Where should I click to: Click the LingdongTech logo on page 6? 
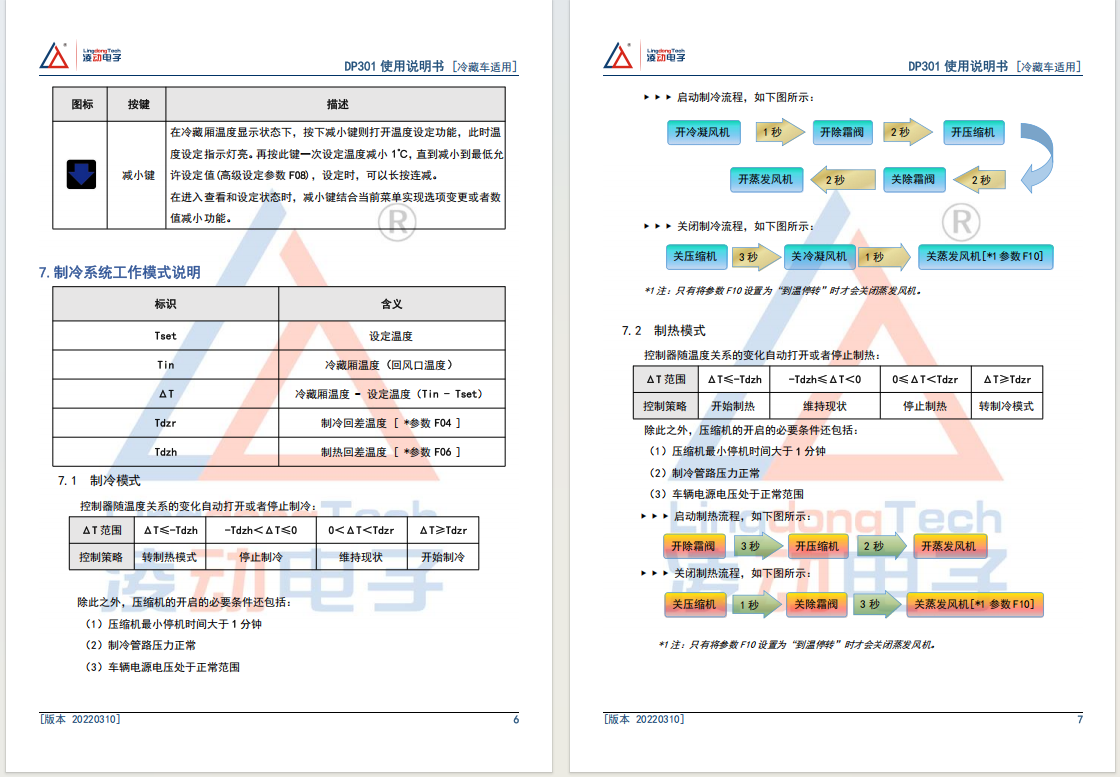point(80,56)
